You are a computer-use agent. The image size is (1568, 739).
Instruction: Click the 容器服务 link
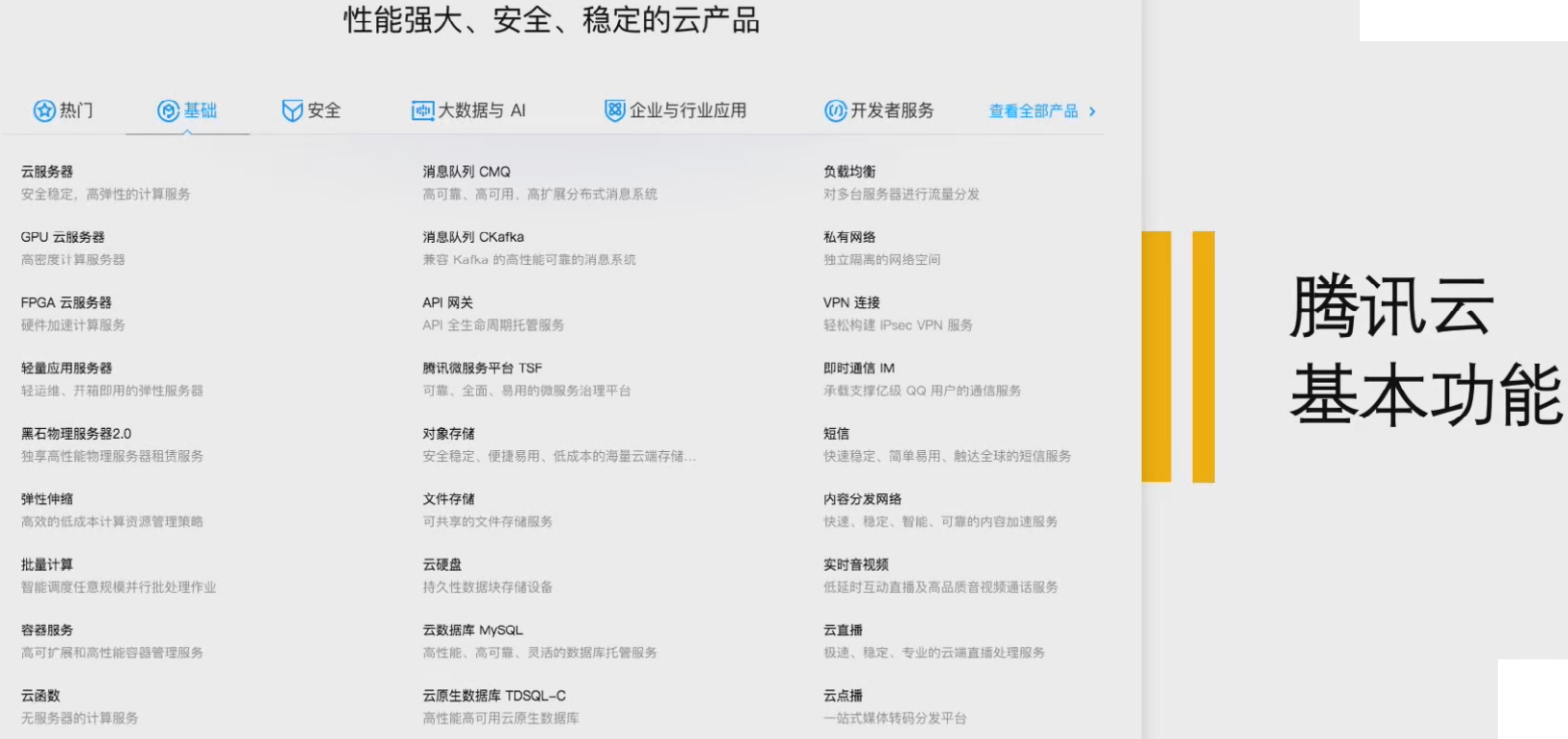(47, 630)
